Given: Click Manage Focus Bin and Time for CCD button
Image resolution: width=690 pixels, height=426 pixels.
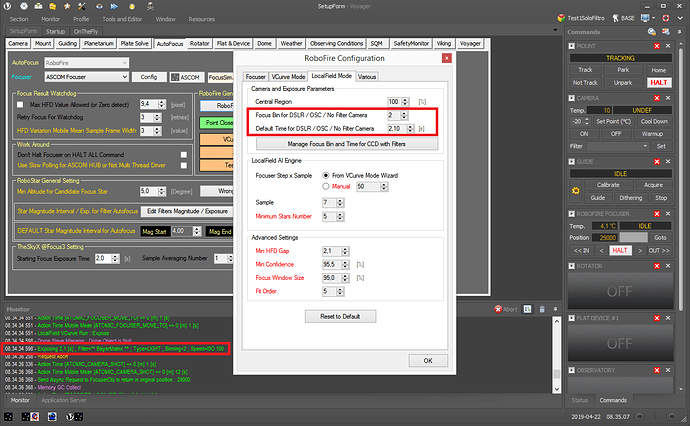Looking at the screenshot, I should click(347, 144).
